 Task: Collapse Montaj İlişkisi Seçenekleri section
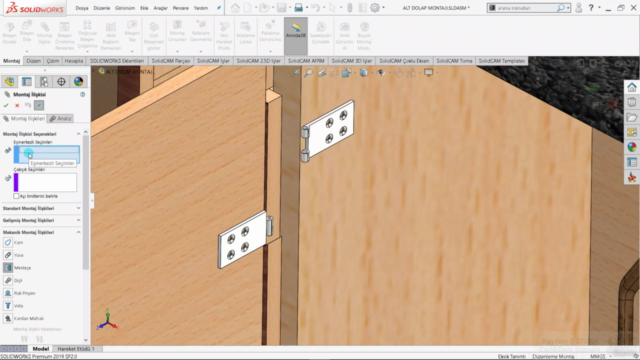(x=78, y=134)
